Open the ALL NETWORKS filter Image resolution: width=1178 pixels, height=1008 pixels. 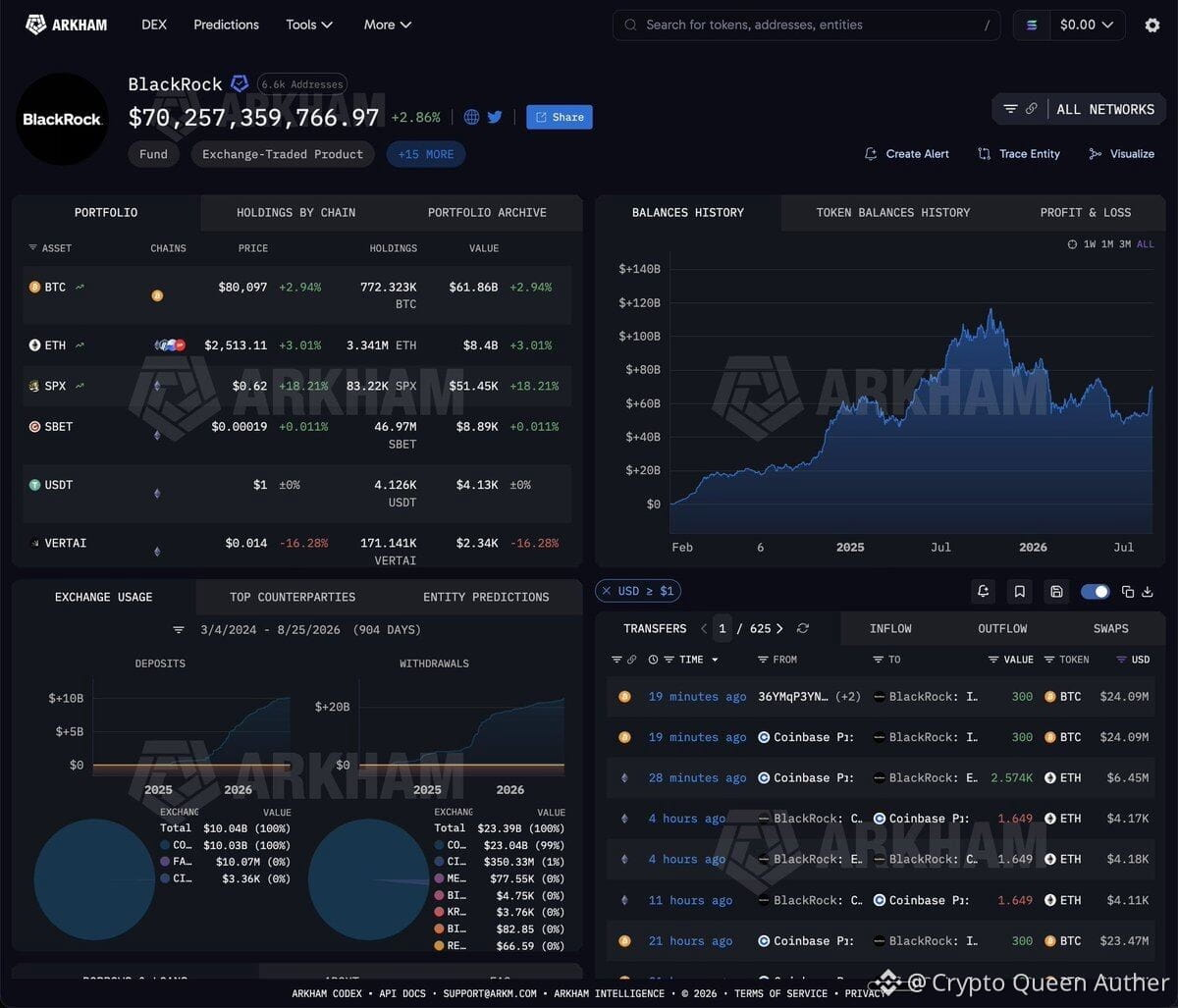(x=1080, y=109)
